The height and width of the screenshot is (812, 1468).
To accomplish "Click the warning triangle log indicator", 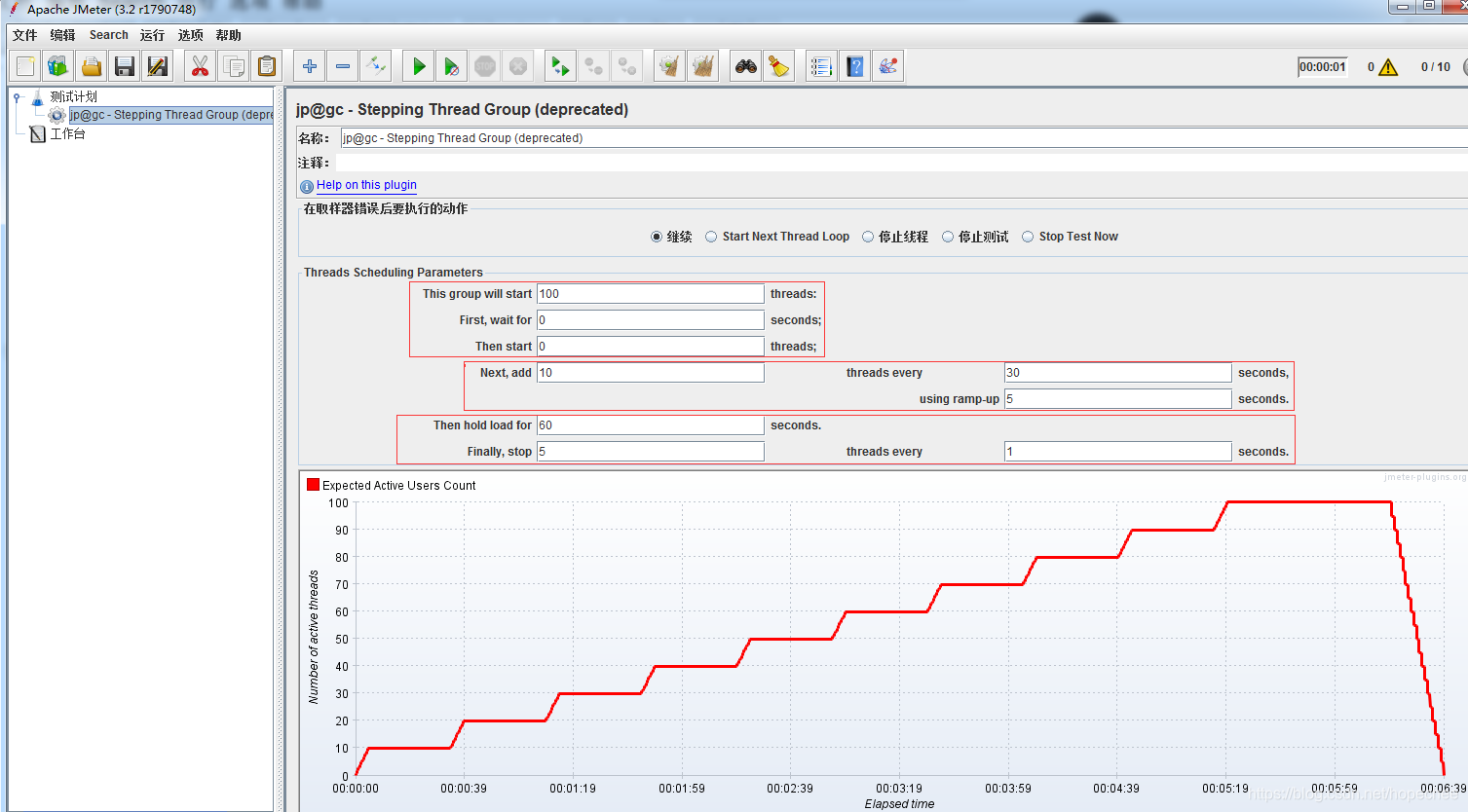I will 1388,67.
